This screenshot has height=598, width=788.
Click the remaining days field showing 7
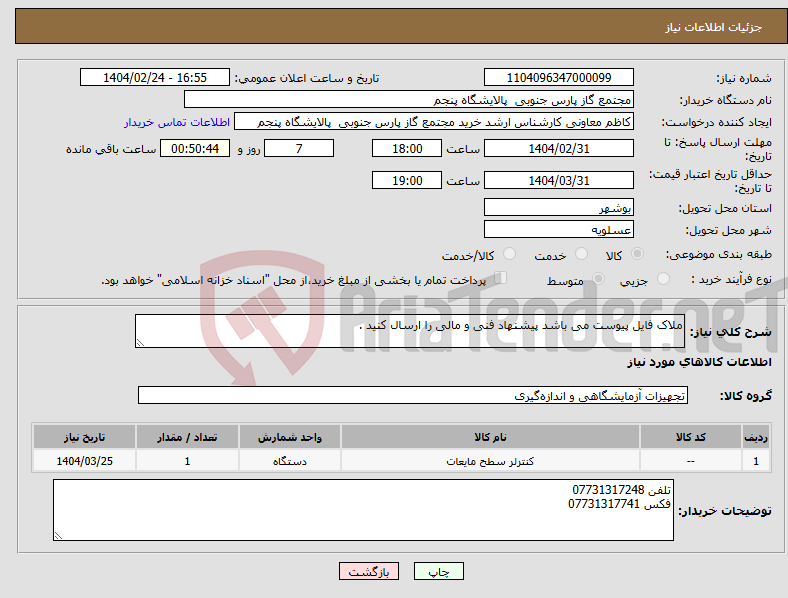pos(299,149)
